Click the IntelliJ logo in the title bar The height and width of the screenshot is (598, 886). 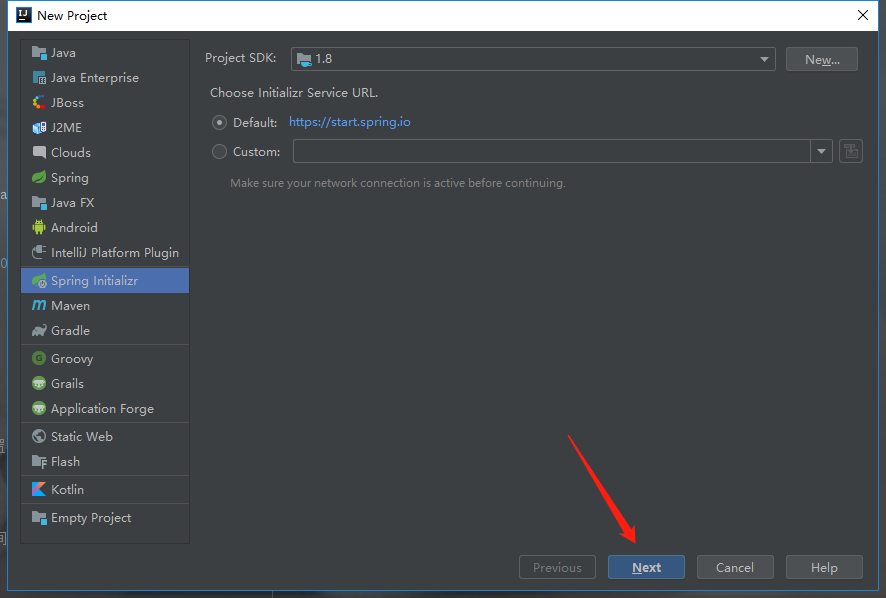point(24,15)
